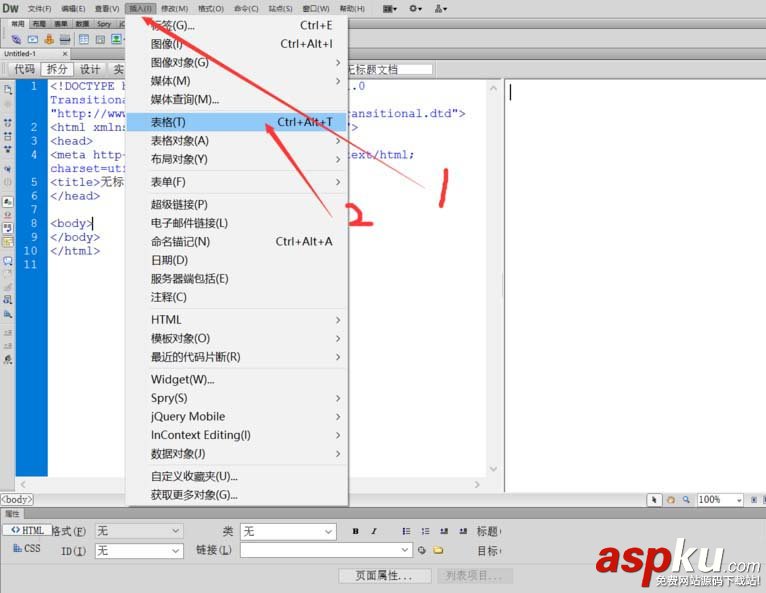Choose 超级链接(P) menu entry
Viewport: 766px width, 593px height.
[236, 205]
